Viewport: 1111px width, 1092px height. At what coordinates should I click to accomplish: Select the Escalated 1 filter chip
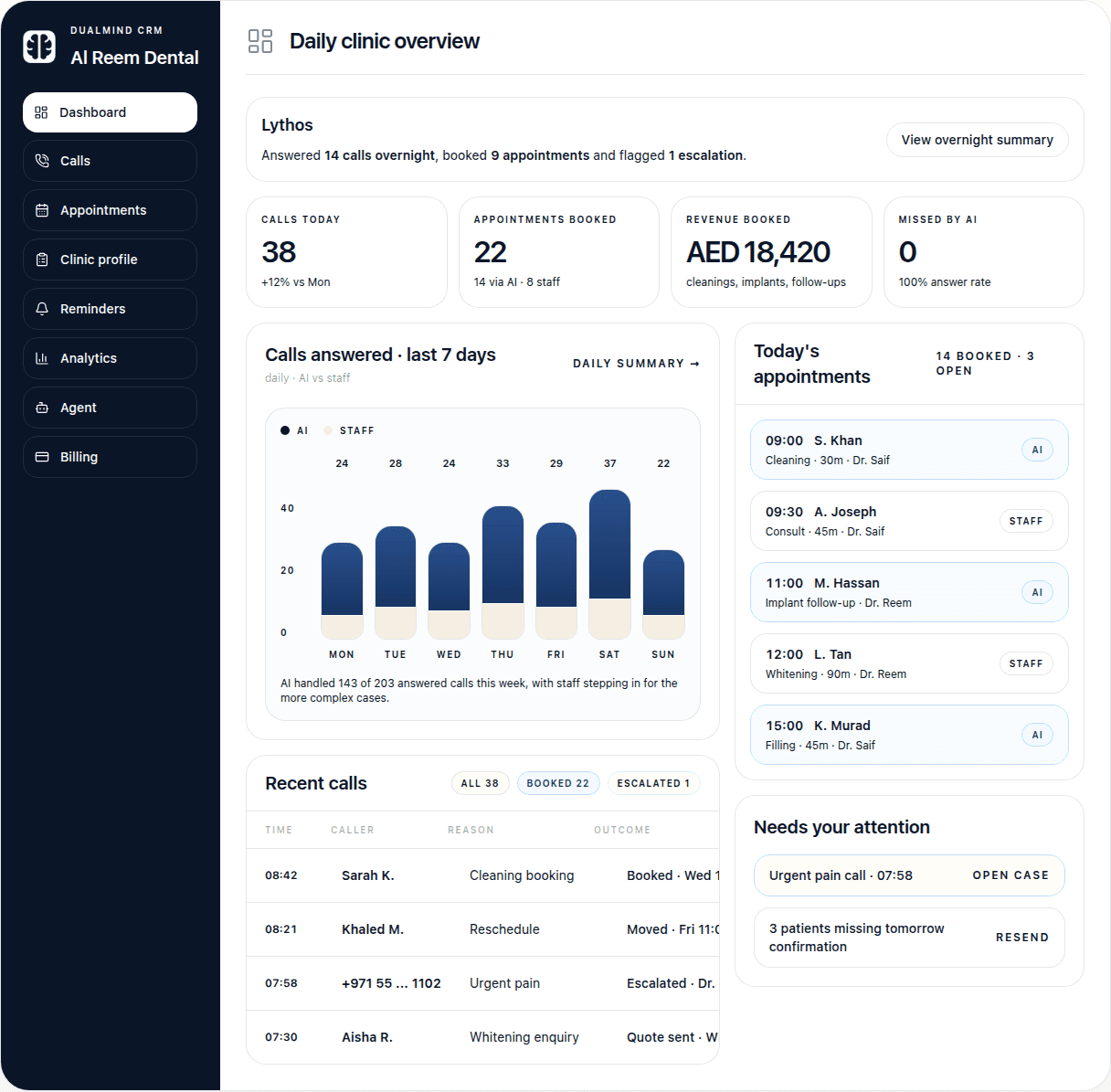[653, 783]
